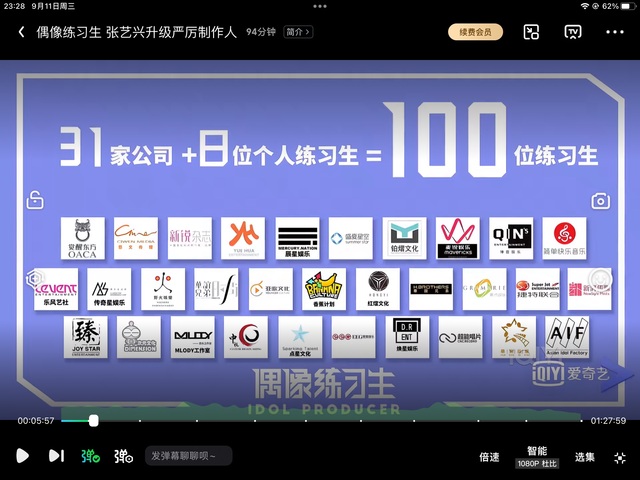Tap the 续费会员 renew membership button
This screenshot has width=640, height=480.
click(475, 32)
